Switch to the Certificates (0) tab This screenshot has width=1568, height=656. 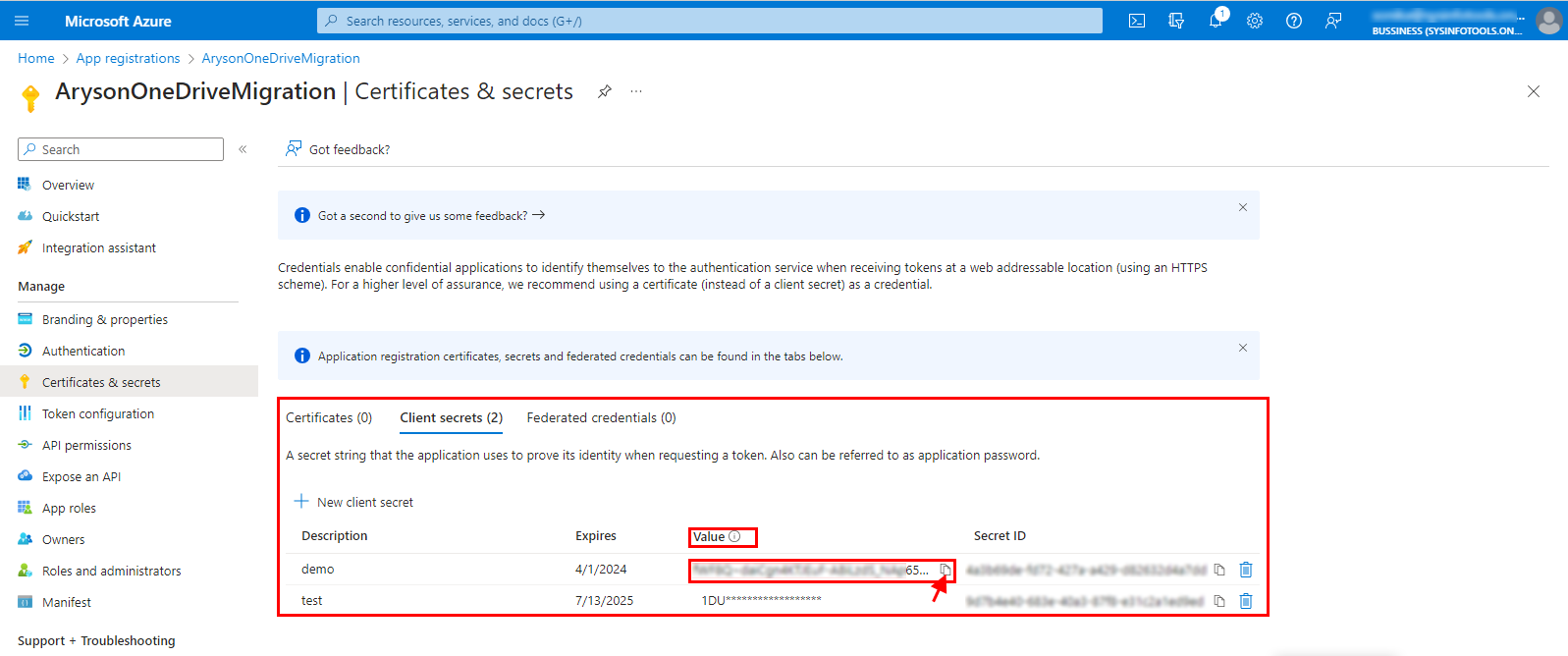tap(329, 417)
